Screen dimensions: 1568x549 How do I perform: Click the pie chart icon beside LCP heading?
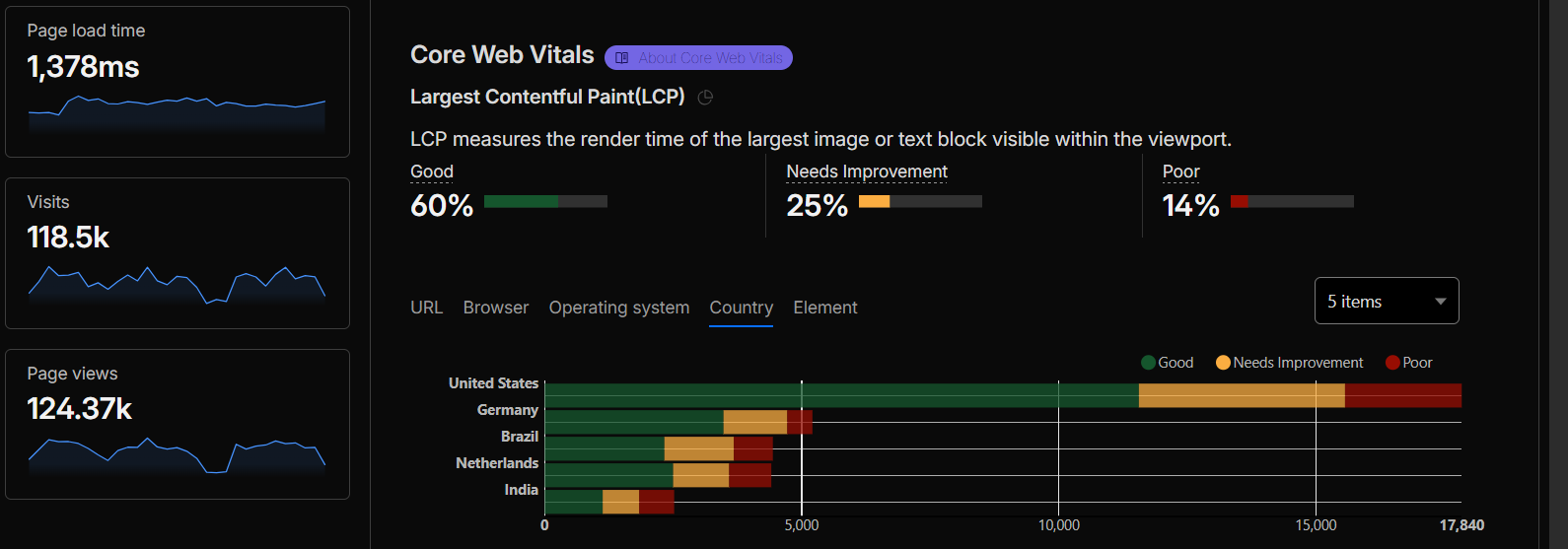pyautogui.click(x=705, y=98)
